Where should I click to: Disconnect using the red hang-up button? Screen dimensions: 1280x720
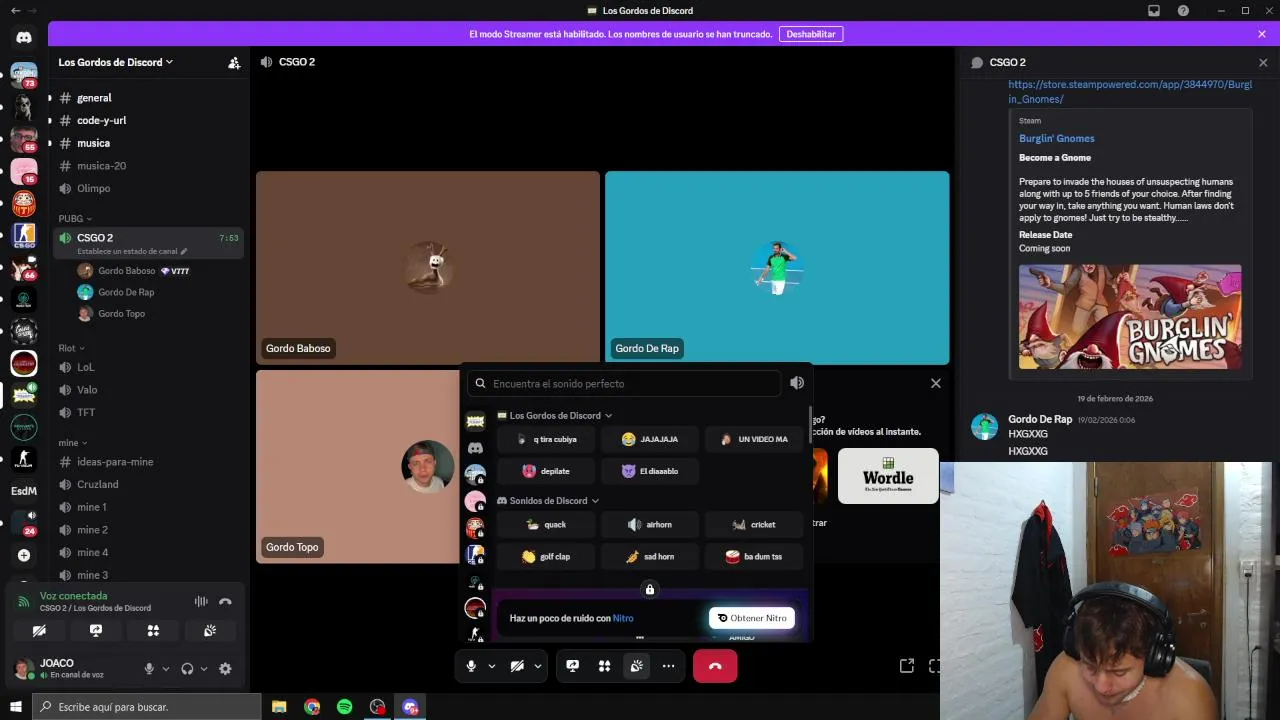715,666
